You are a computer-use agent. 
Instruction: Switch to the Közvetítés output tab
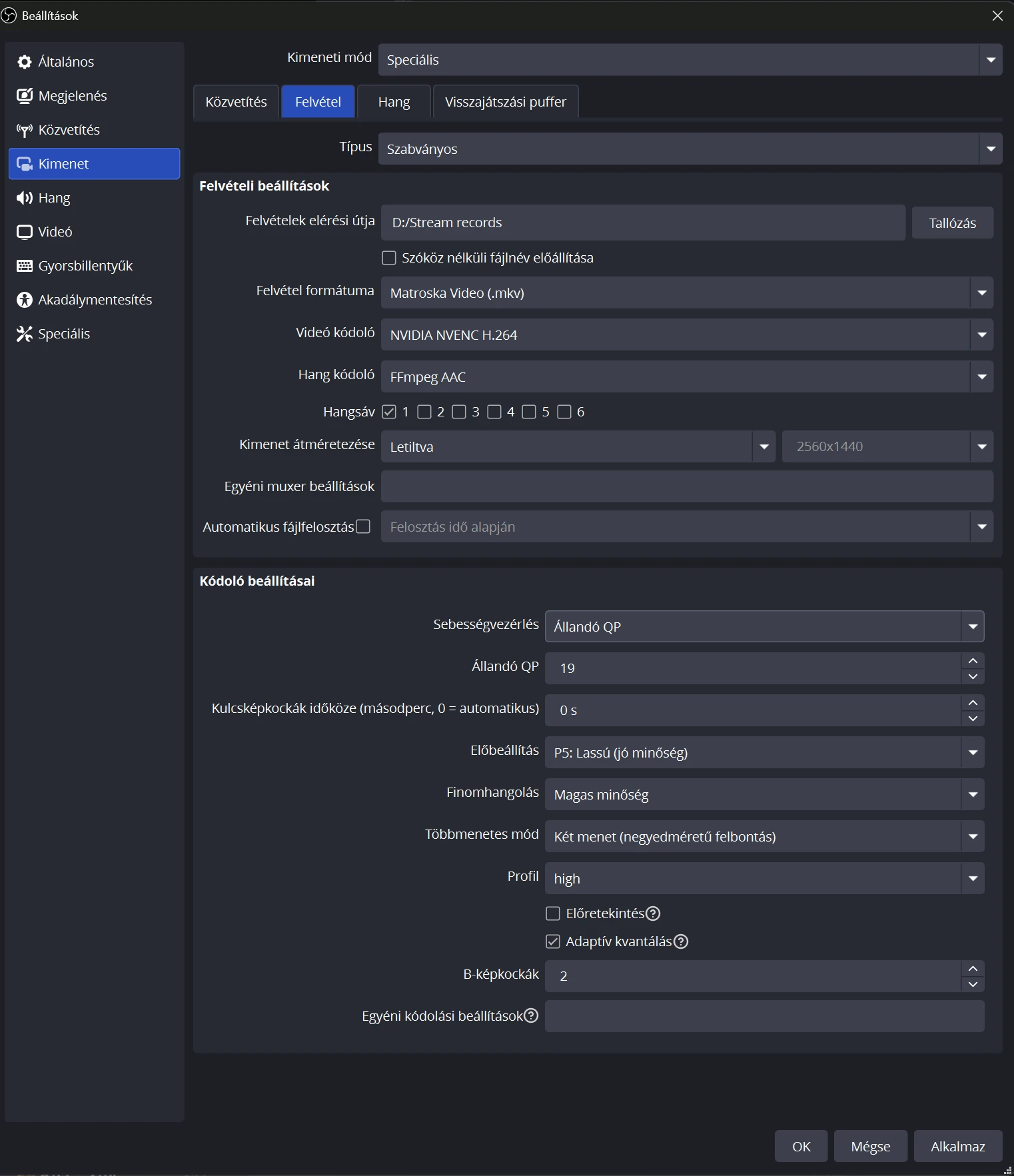236,102
